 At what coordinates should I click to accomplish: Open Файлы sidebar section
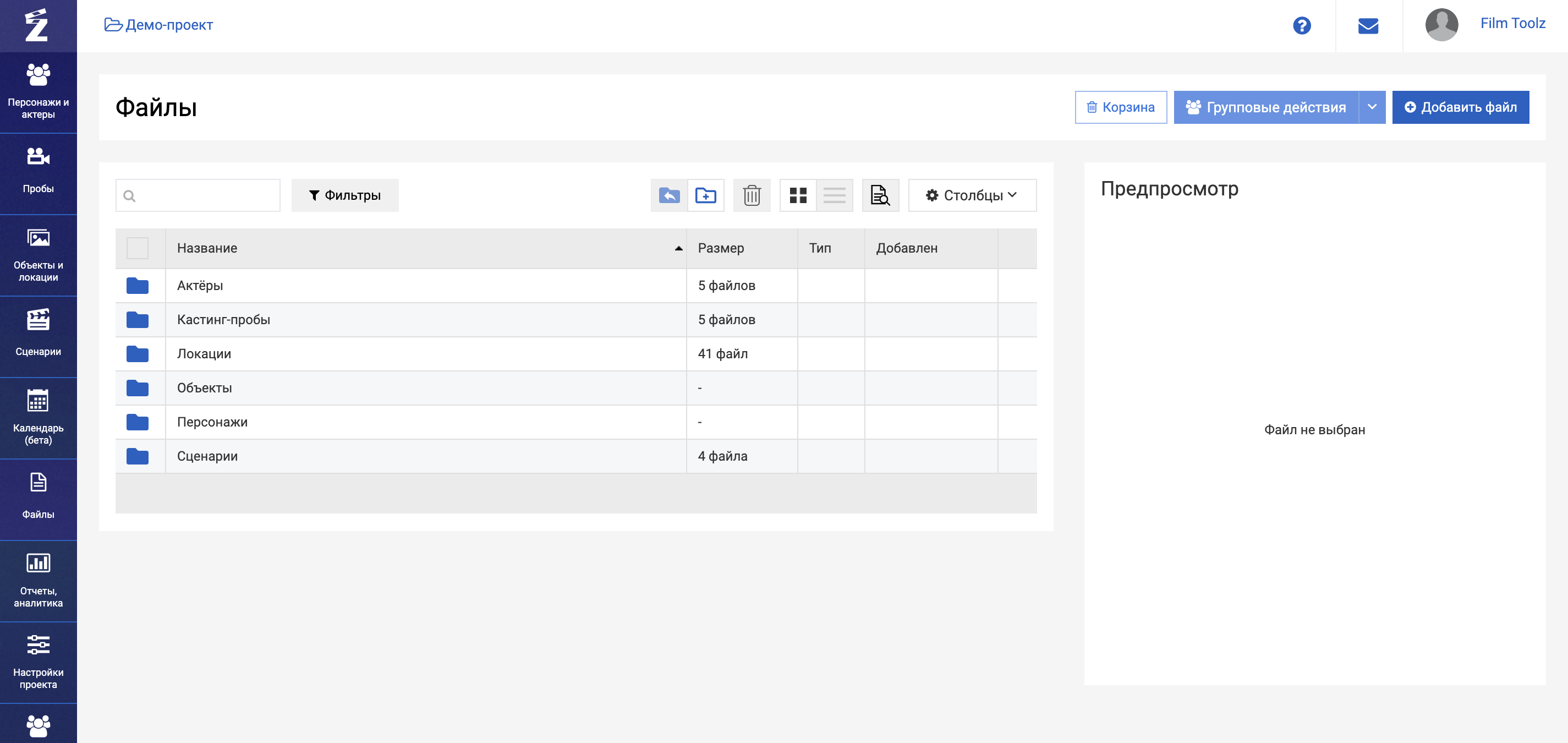39,499
